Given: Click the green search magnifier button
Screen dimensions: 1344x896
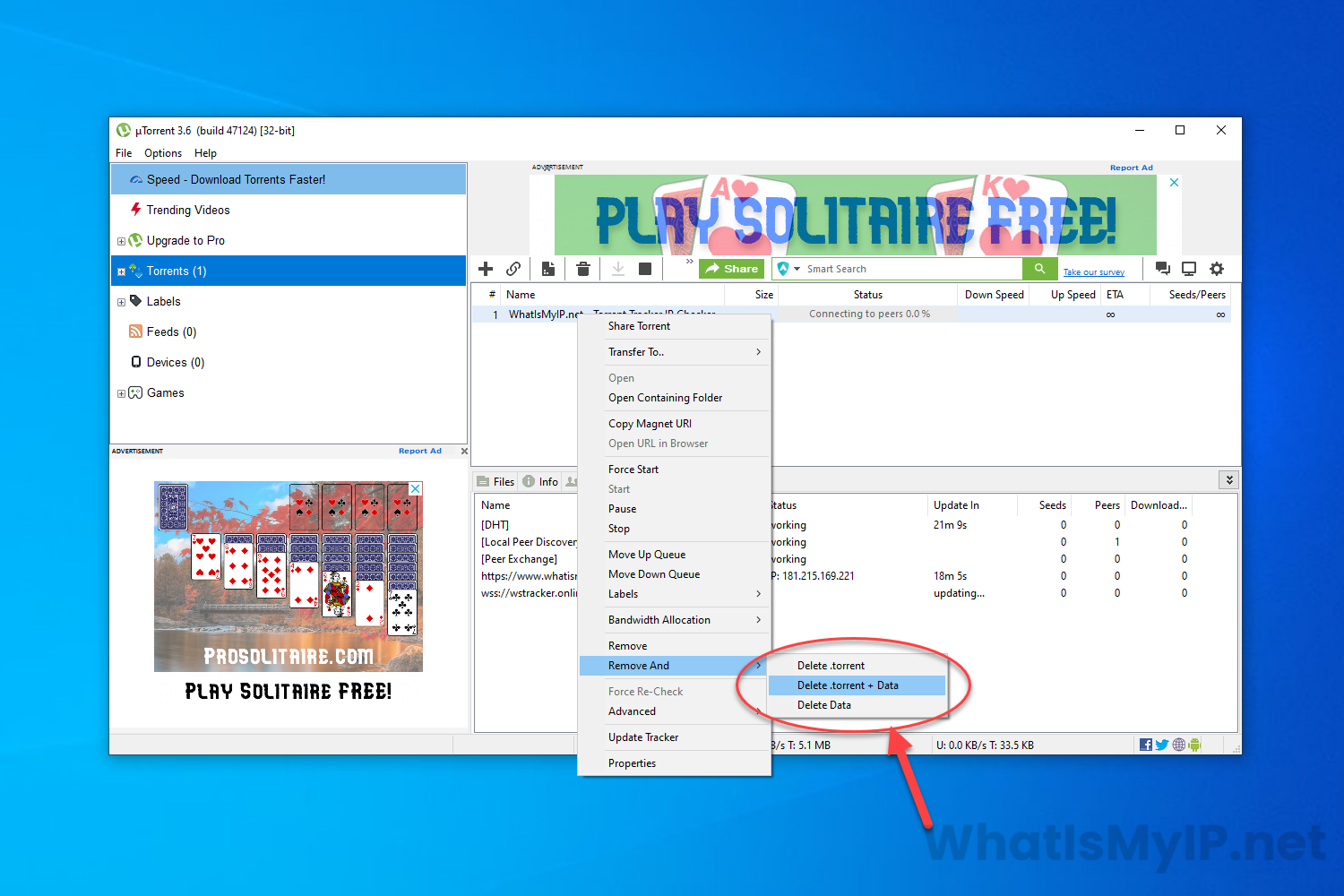Looking at the screenshot, I should pyautogui.click(x=1039, y=269).
